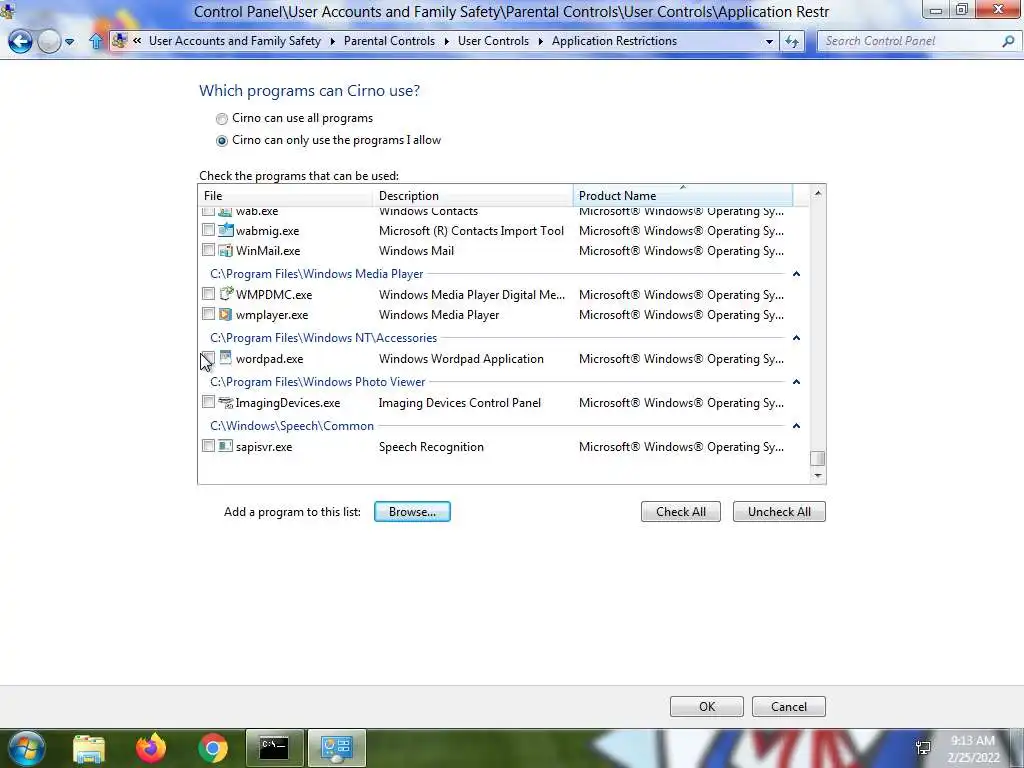Confirm with the OK button
Viewport: 1024px width, 768px height.
[x=707, y=707]
